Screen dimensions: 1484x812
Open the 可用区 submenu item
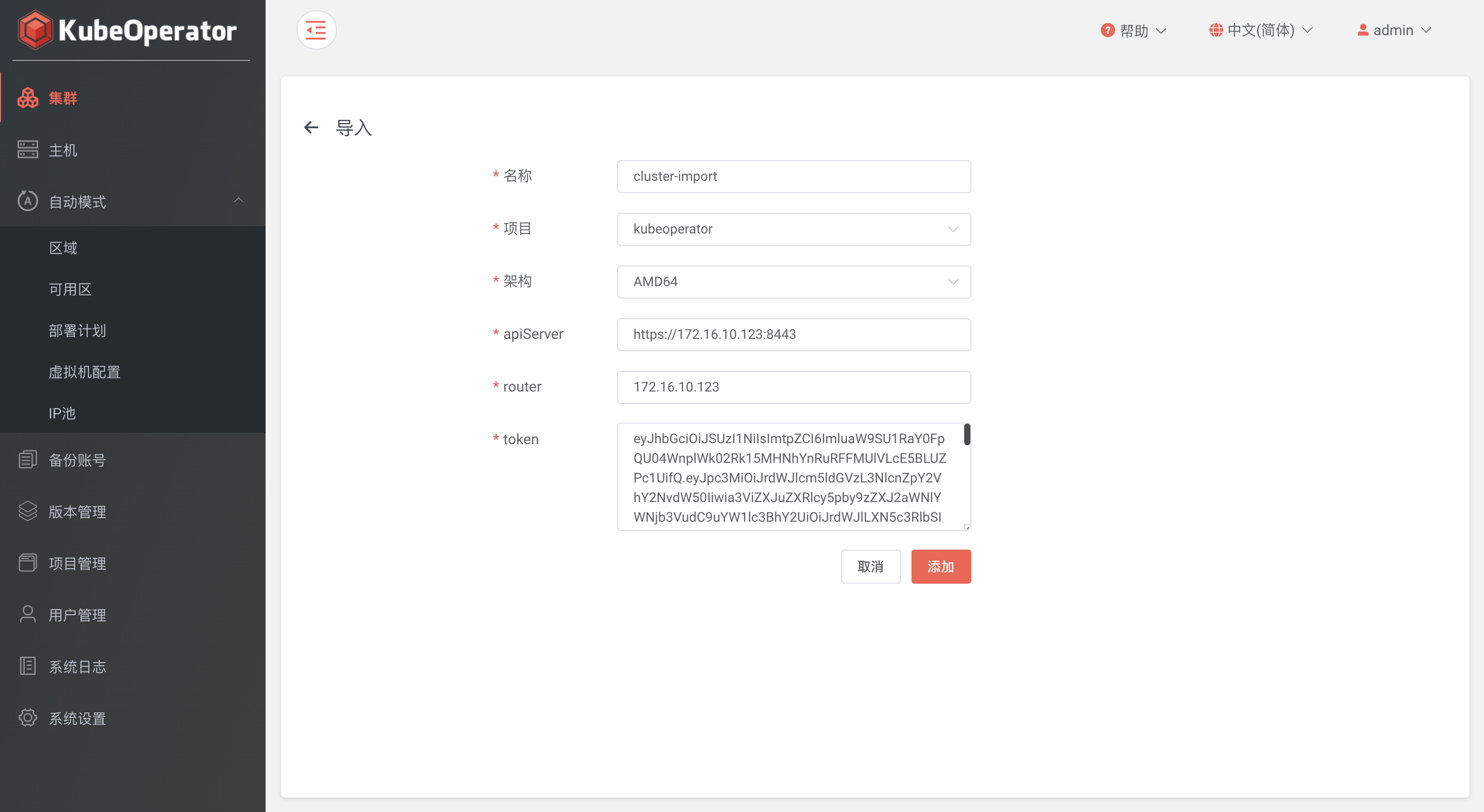coord(132,289)
